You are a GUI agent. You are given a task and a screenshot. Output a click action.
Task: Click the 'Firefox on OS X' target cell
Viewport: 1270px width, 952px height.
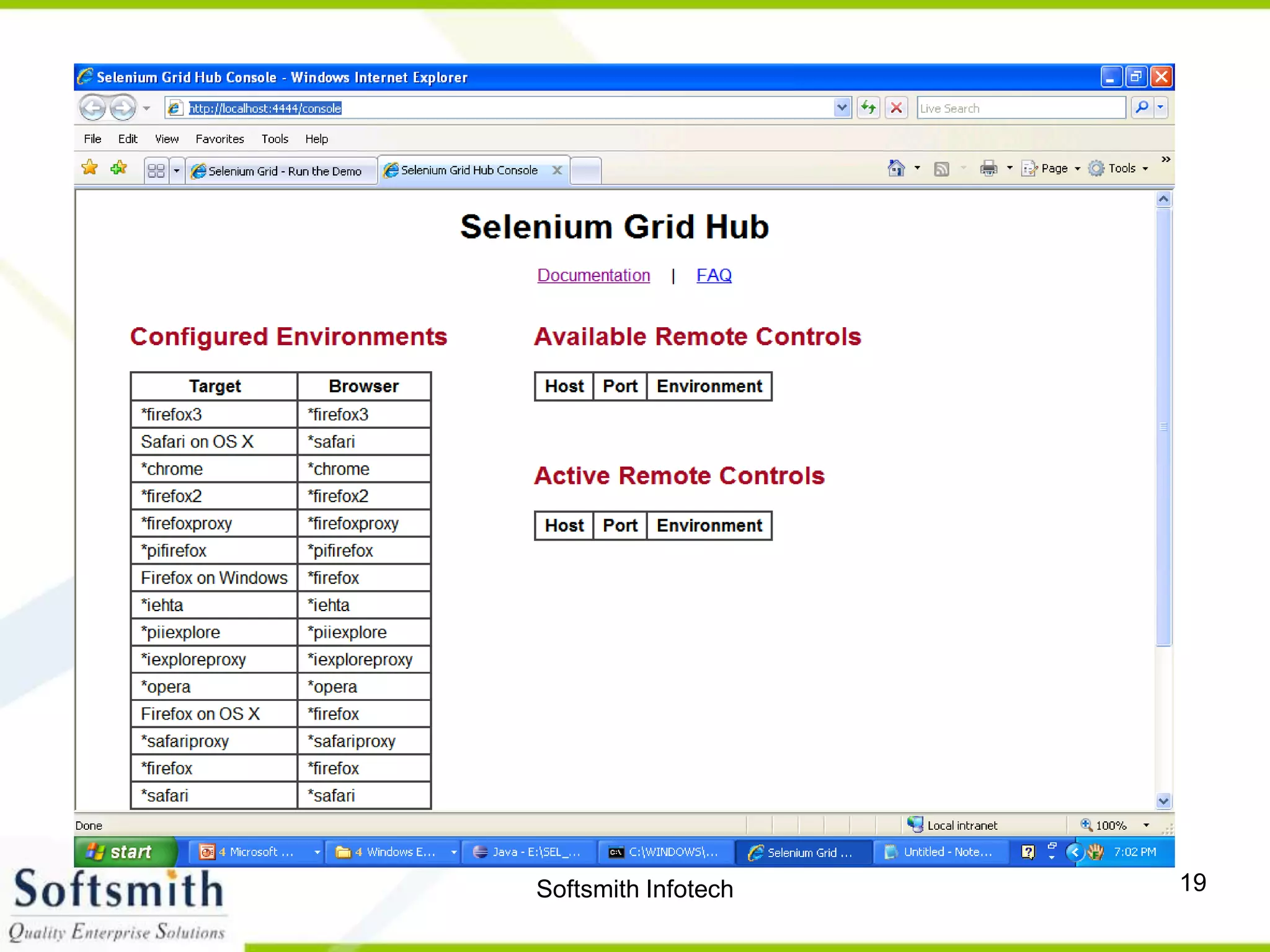(214, 714)
